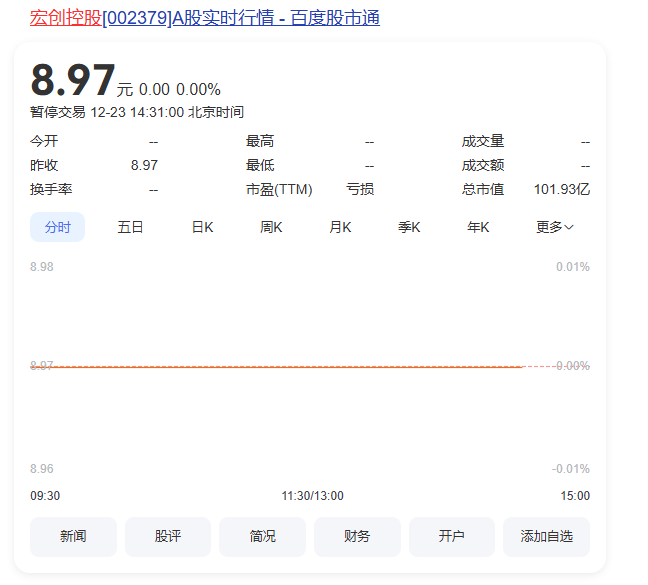Image resolution: width=648 pixels, height=585 pixels.
Task: Click the 8.98 upper axis label
Action: [42, 267]
